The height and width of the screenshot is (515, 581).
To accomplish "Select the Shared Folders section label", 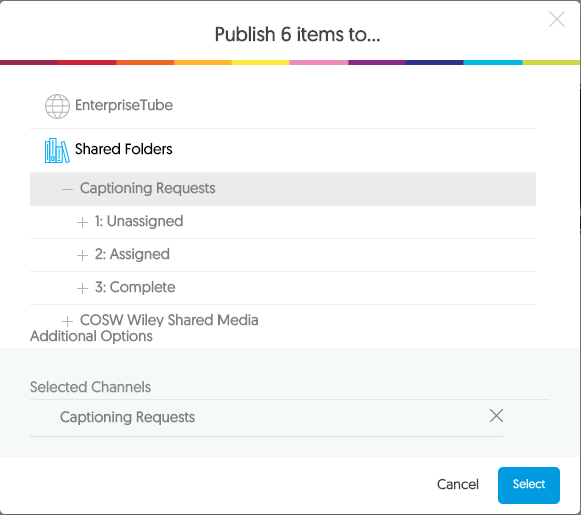I will pyautogui.click(x=124, y=149).
